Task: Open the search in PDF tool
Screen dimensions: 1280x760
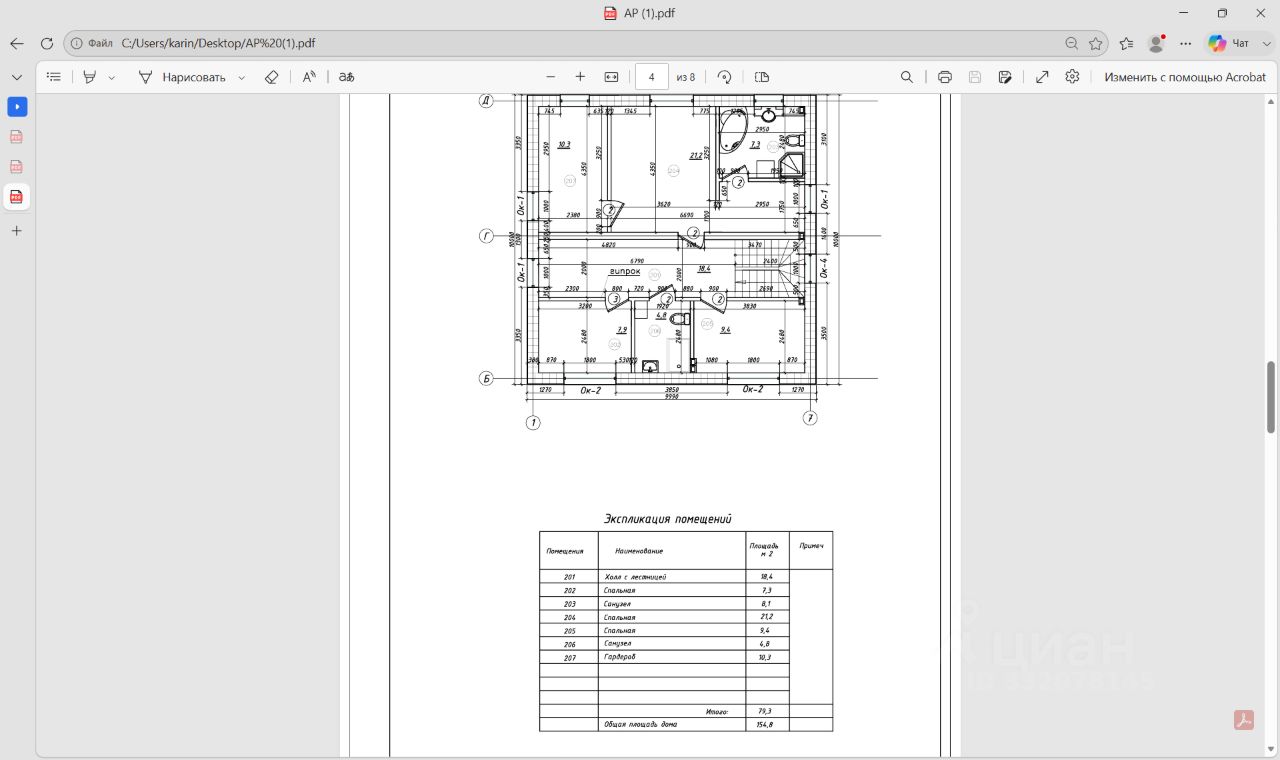Action: [x=907, y=77]
